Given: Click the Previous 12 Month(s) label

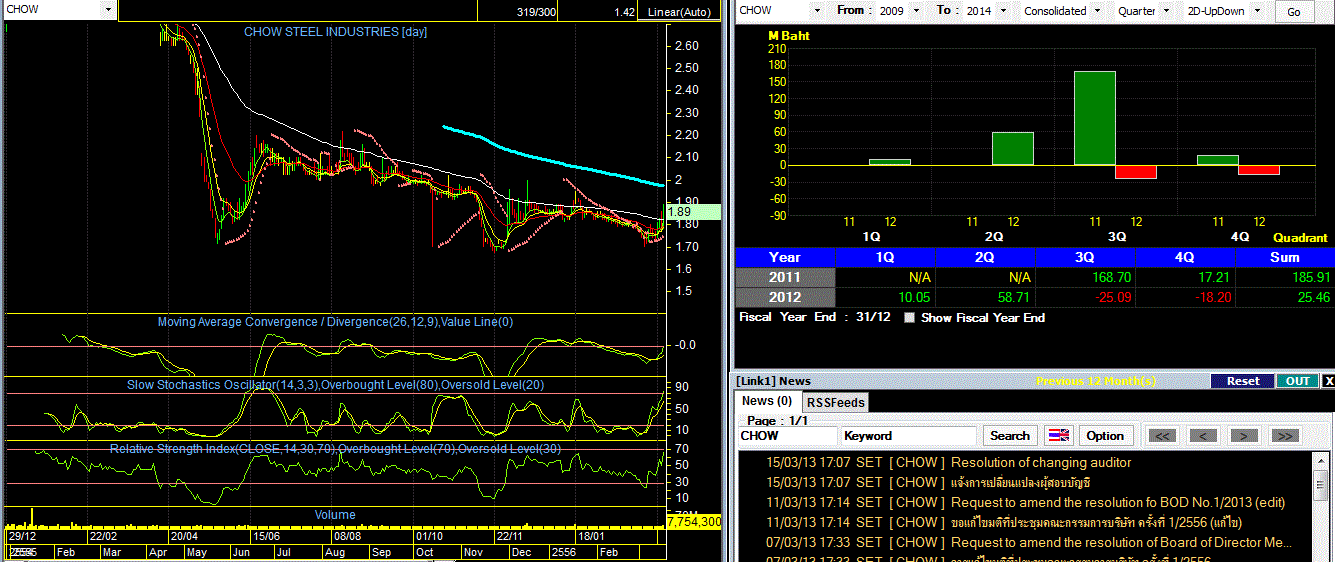Looking at the screenshot, I should click(x=1095, y=381).
